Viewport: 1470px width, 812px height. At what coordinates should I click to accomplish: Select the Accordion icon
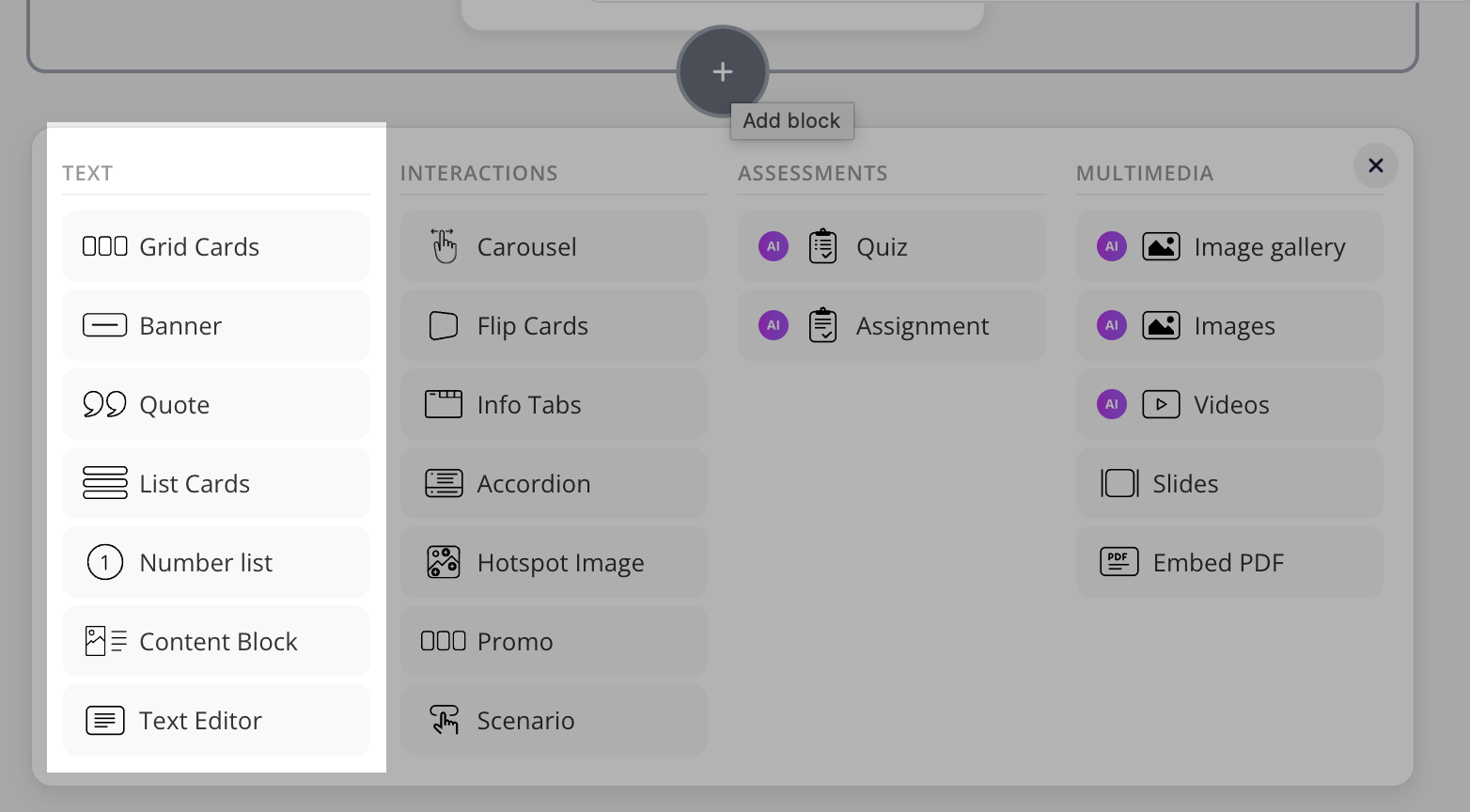click(x=444, y=483)
